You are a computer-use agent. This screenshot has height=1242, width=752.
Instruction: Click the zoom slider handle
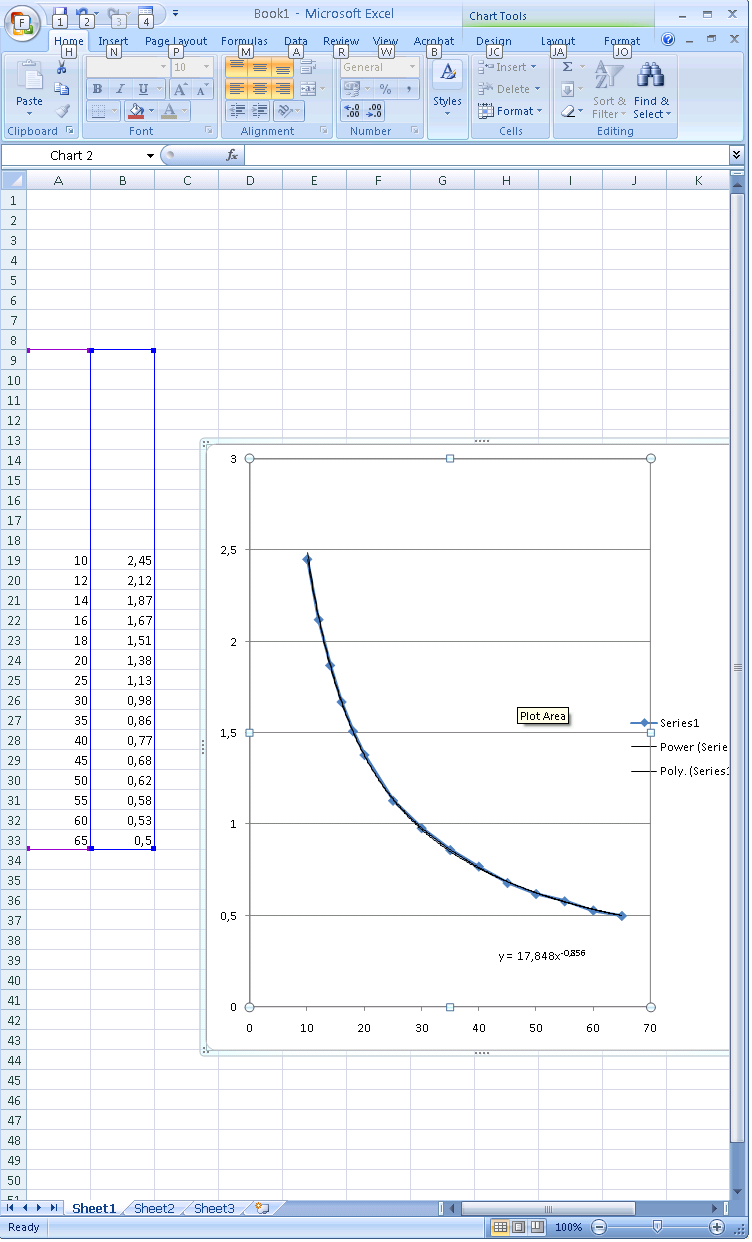coord(657,1227)
